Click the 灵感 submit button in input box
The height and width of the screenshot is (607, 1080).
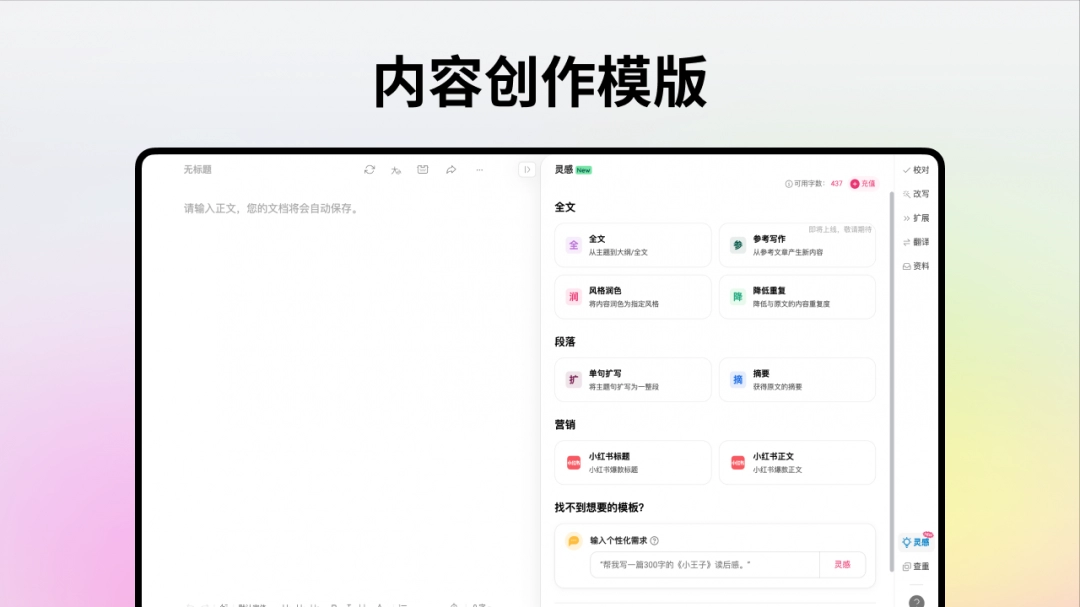point(842,564)
